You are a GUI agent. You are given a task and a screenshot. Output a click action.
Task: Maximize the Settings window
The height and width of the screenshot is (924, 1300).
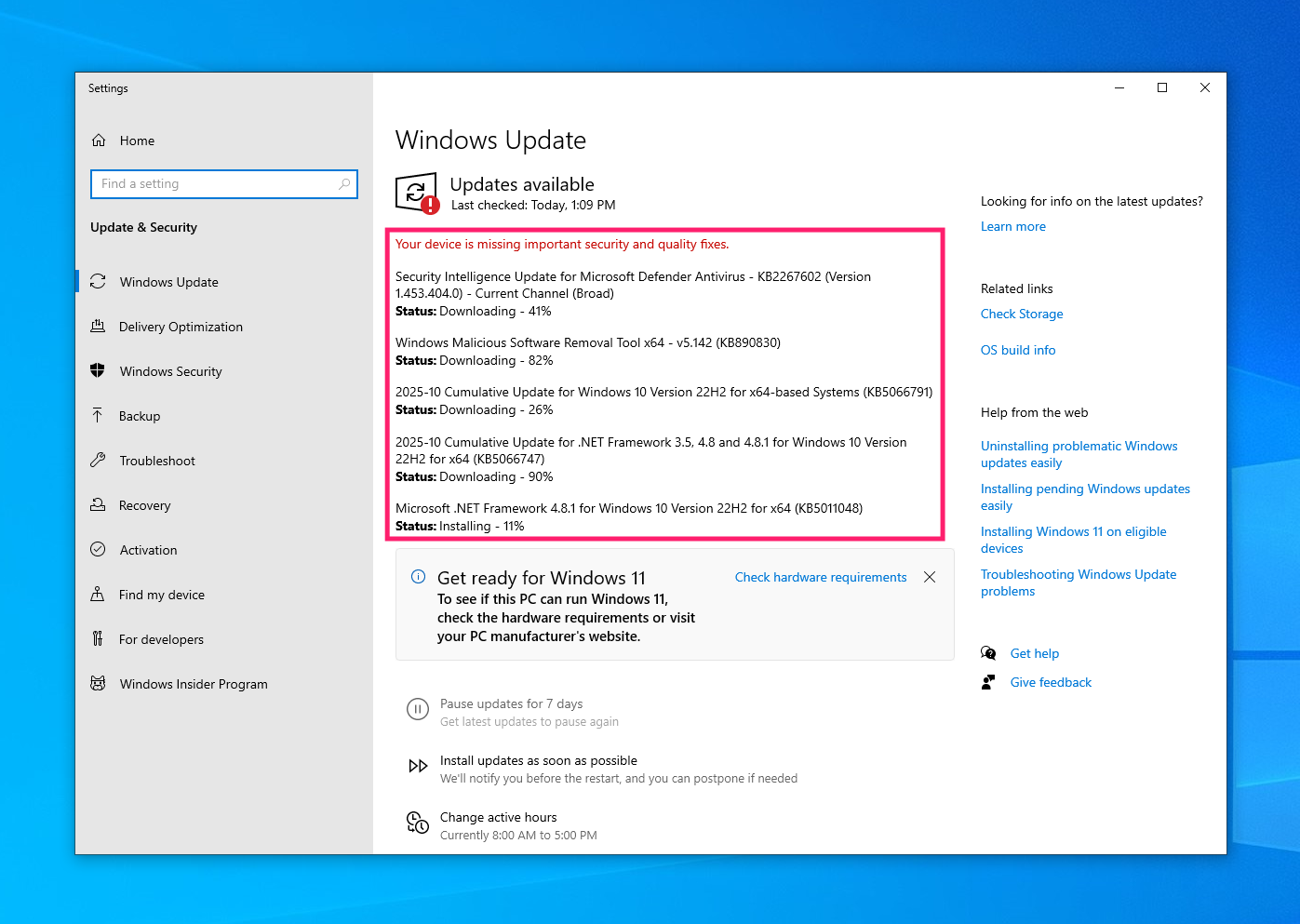tap(1162, 87)
